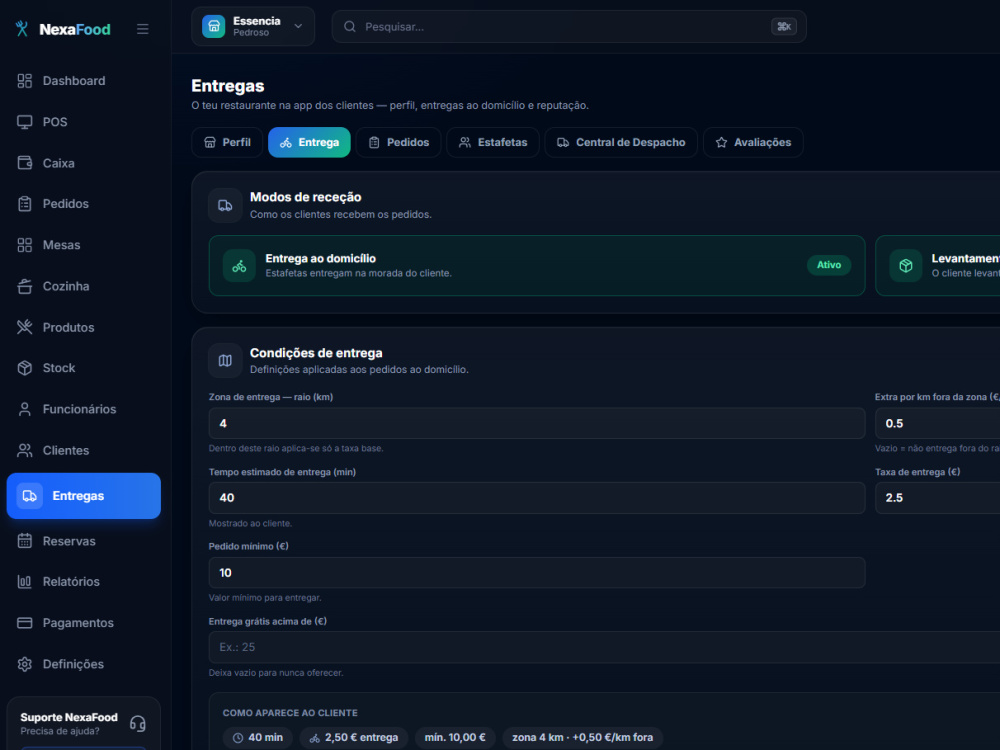Click the Reservas calendar icon
This screenshot has height=750, width=1000.
(25, 541)
